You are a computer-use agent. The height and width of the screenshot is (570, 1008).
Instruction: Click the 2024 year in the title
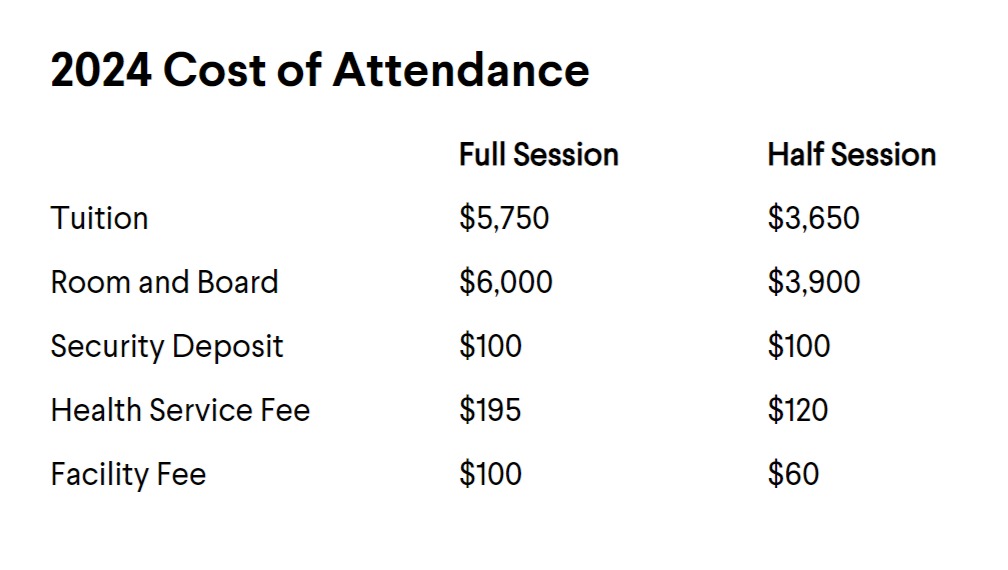point(102,69)
